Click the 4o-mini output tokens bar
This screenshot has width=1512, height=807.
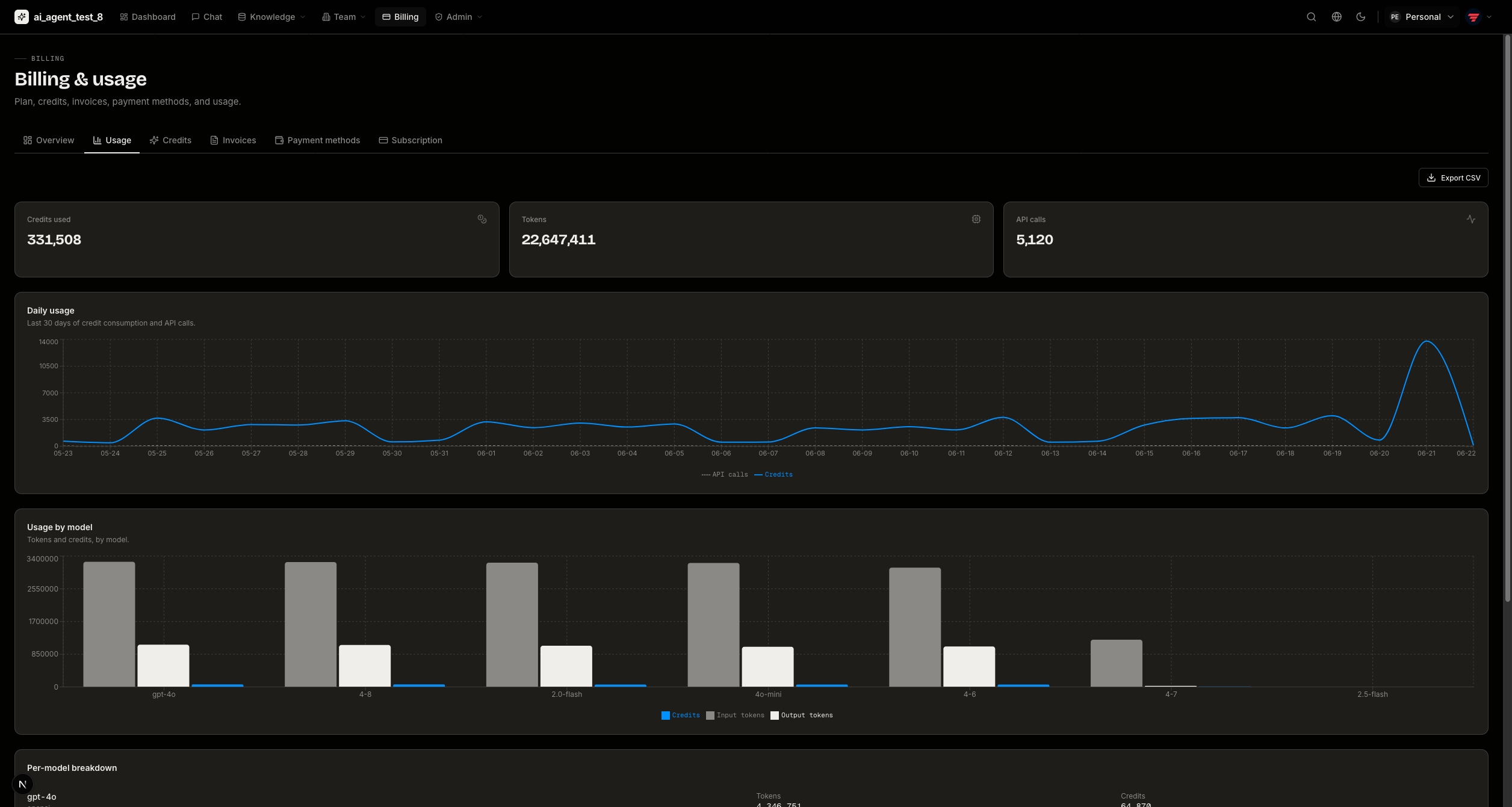coord(767,667)
